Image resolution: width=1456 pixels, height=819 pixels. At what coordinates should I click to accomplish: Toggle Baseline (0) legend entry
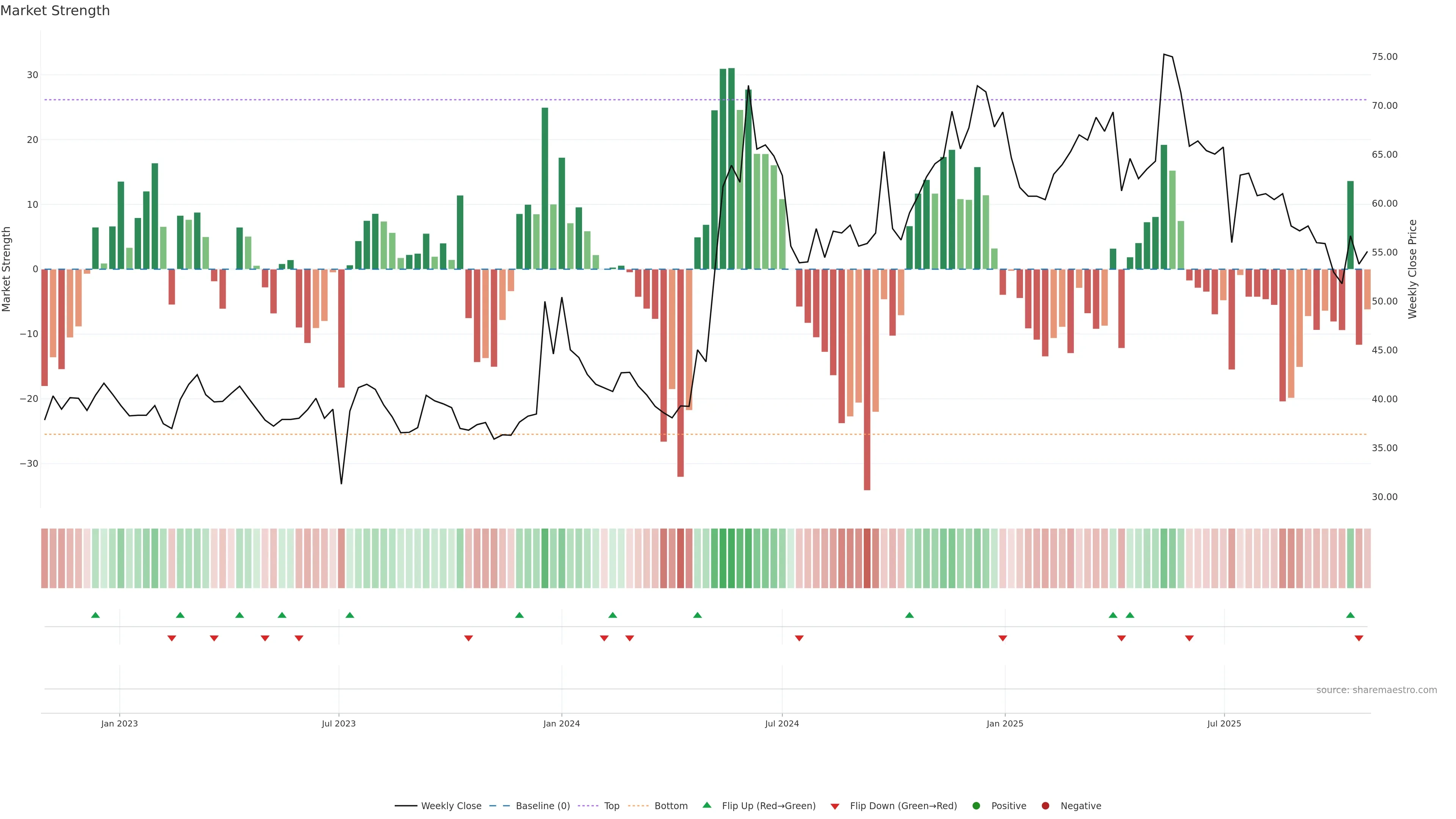click(x=542, y=805)
